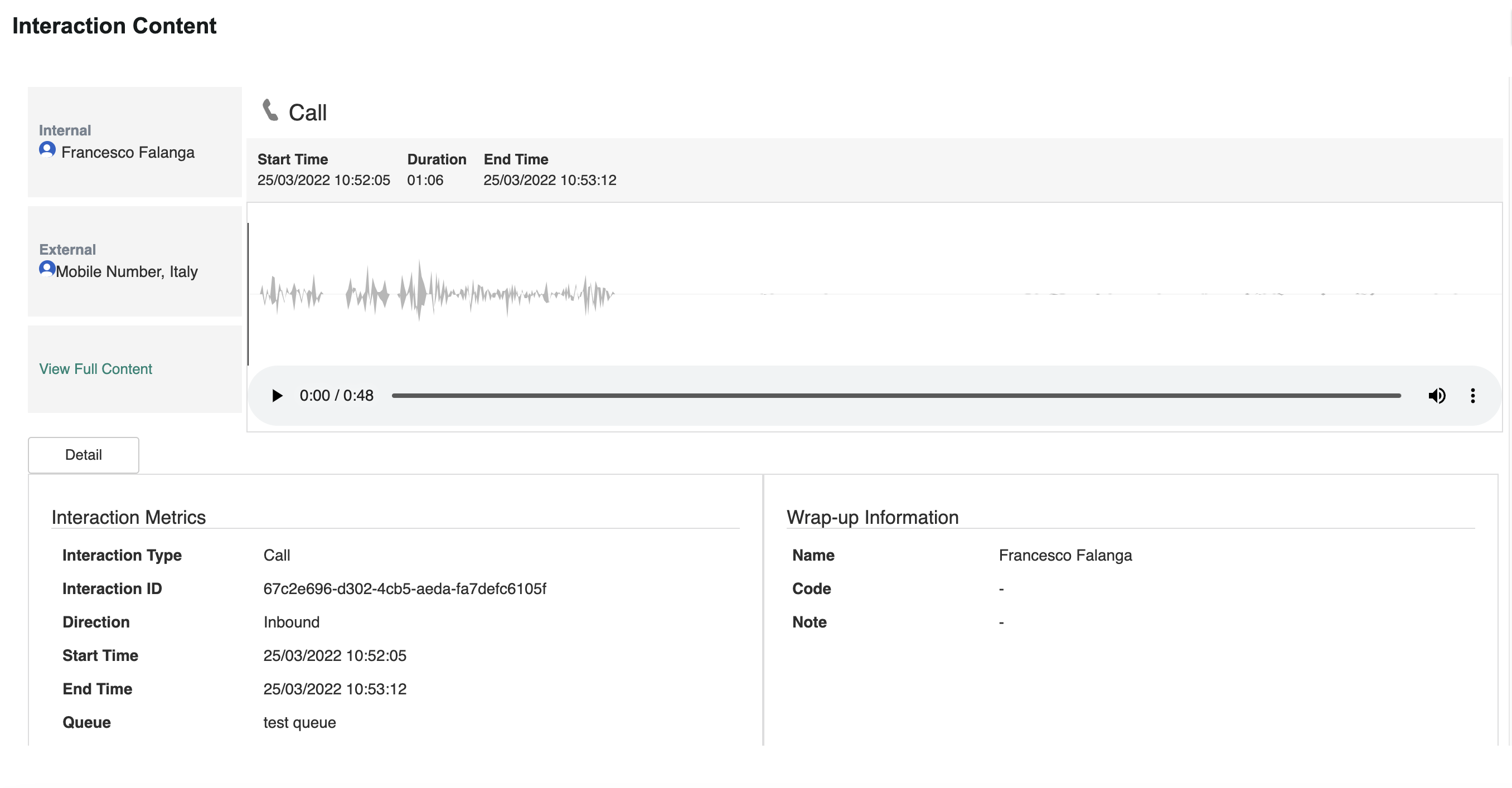Click the External Mobile Number, Italy panel
Viewport: 1512px width, 788px height.
pos(134,261)
